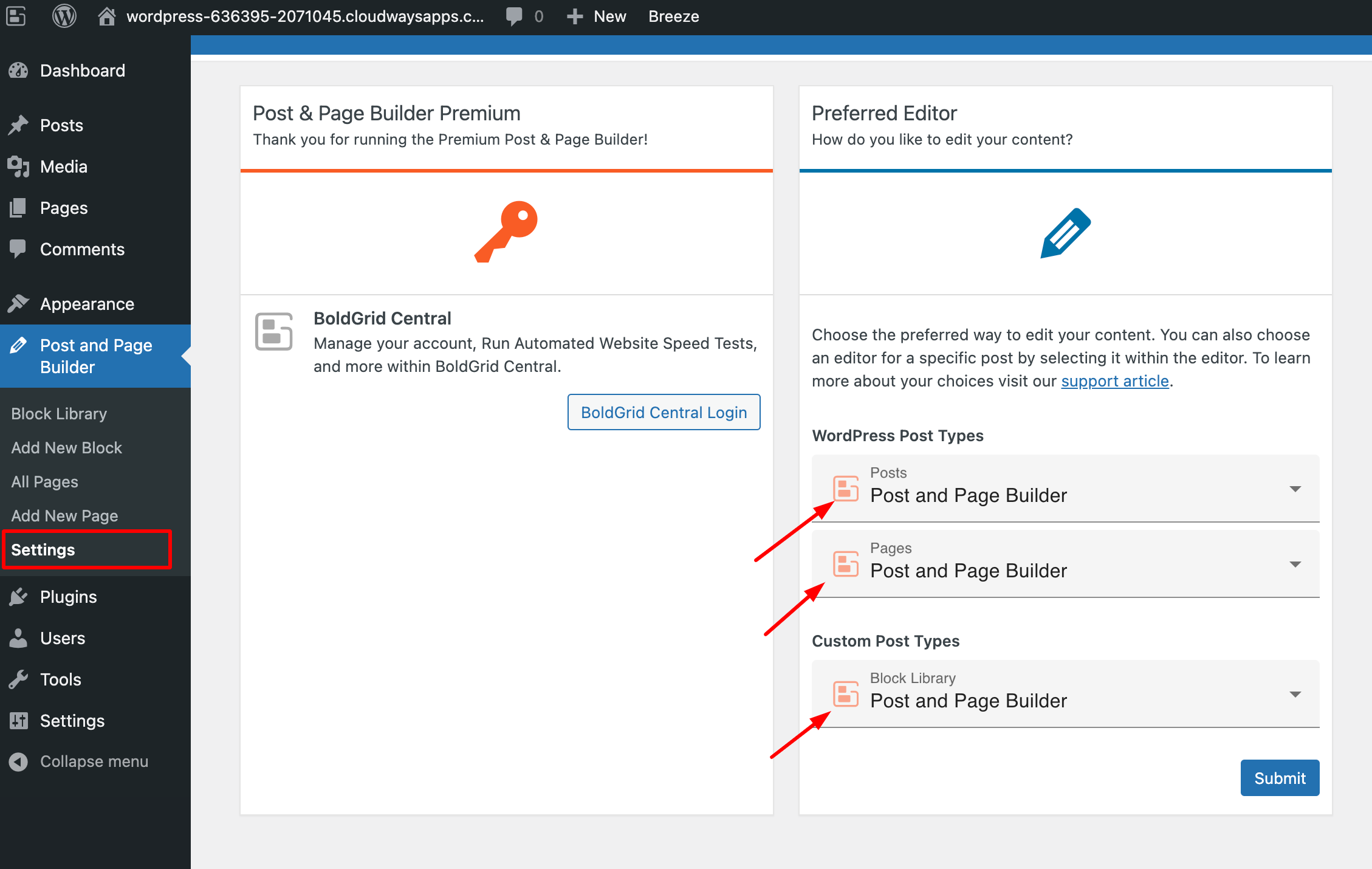The image size is (1372, 869).
Task: Click the BoldGrid icon at top-left corner
Action: [x=16, y=16]
